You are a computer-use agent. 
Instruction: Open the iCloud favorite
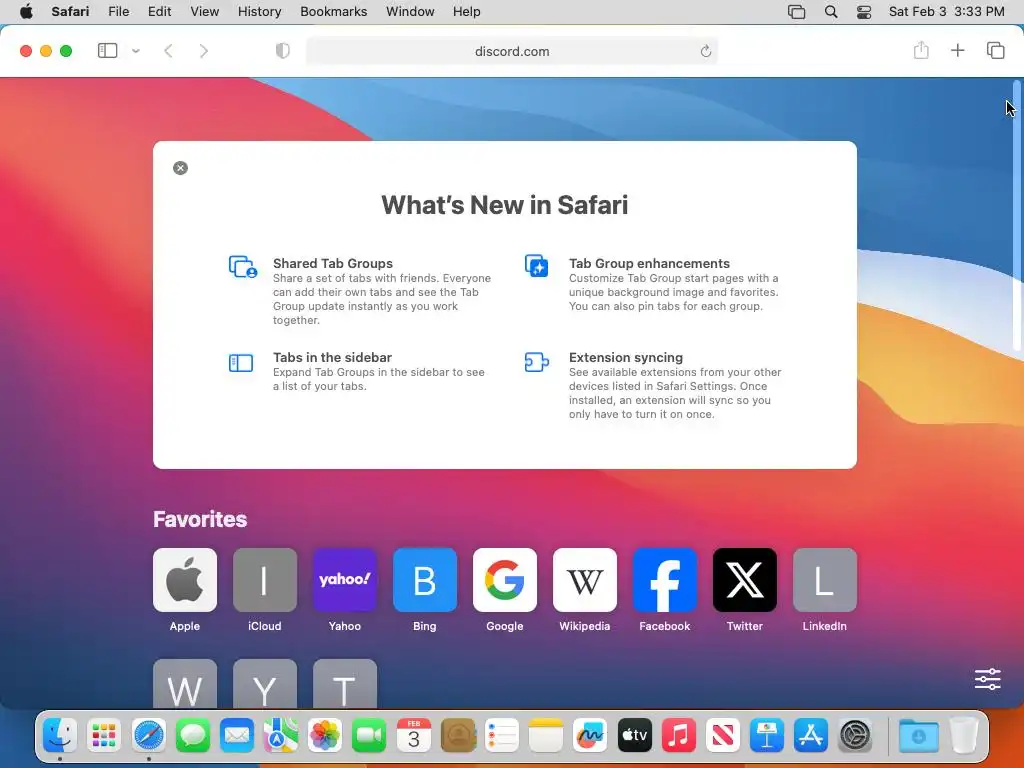pyautogui.click(x=264, y=580)
